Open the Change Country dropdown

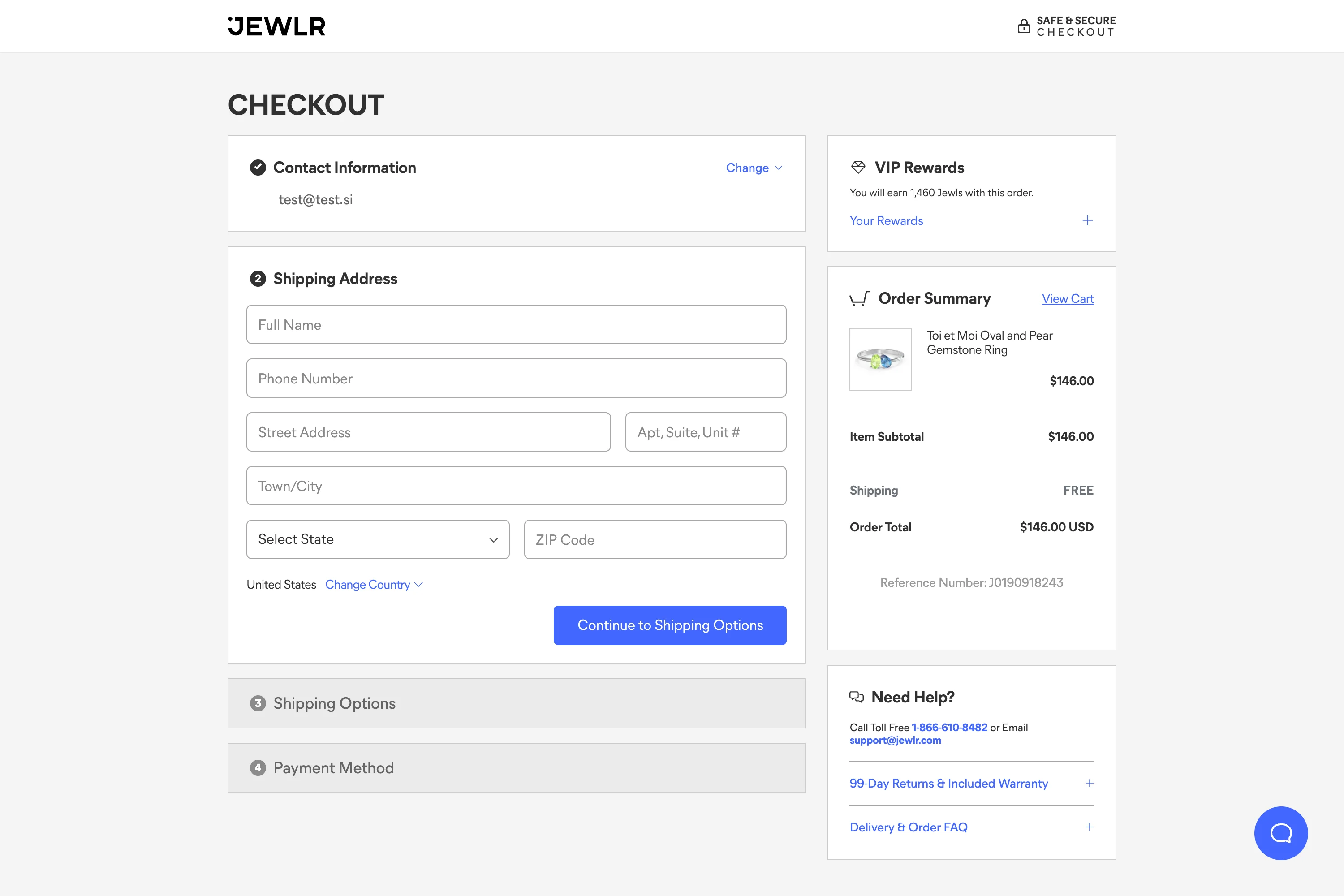click(374, 585)
